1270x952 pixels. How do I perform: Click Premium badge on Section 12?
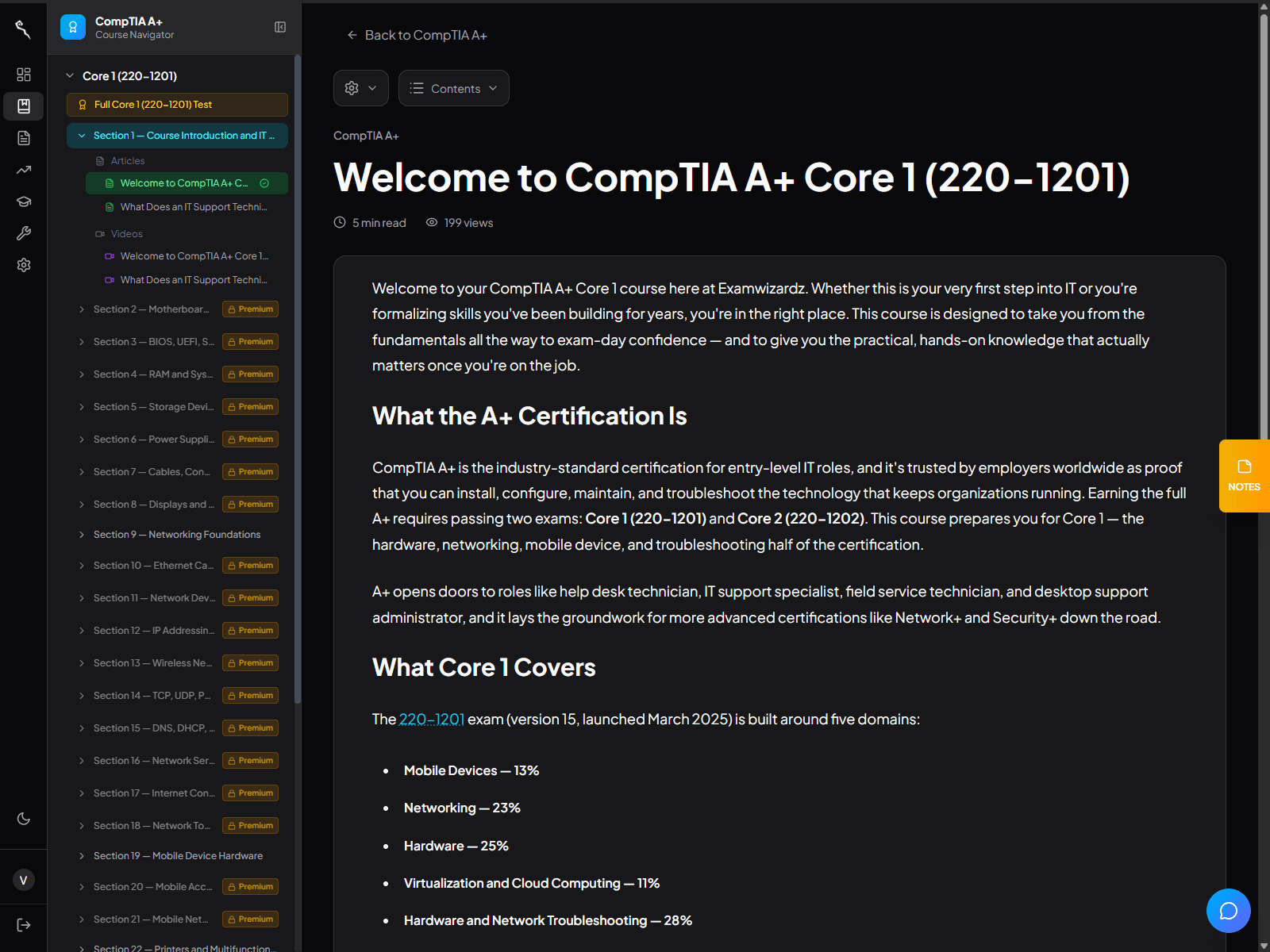point(250,631)
